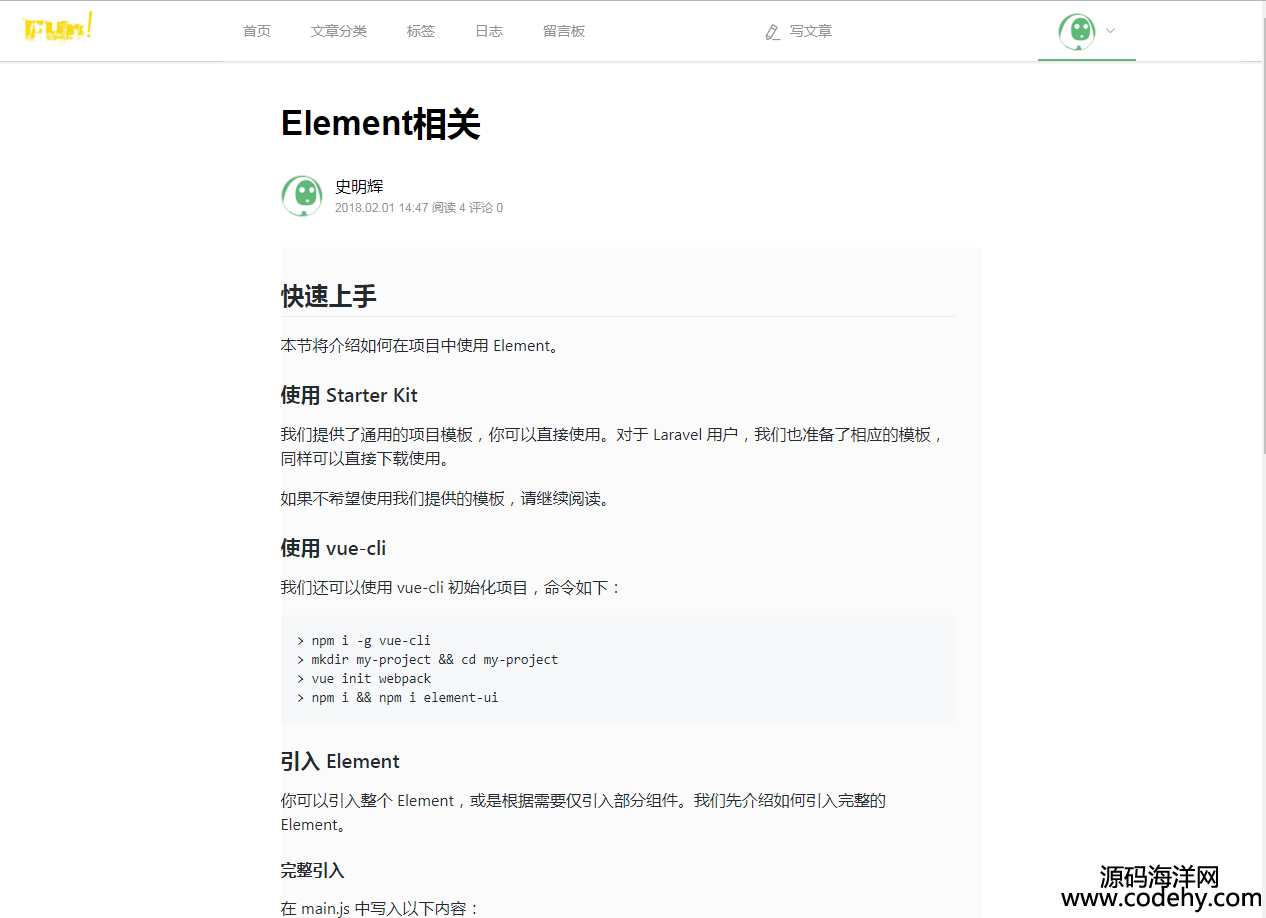Click the yellow Fun! site logo
This screenshot has width=1266, height=918.
[58, 28]
